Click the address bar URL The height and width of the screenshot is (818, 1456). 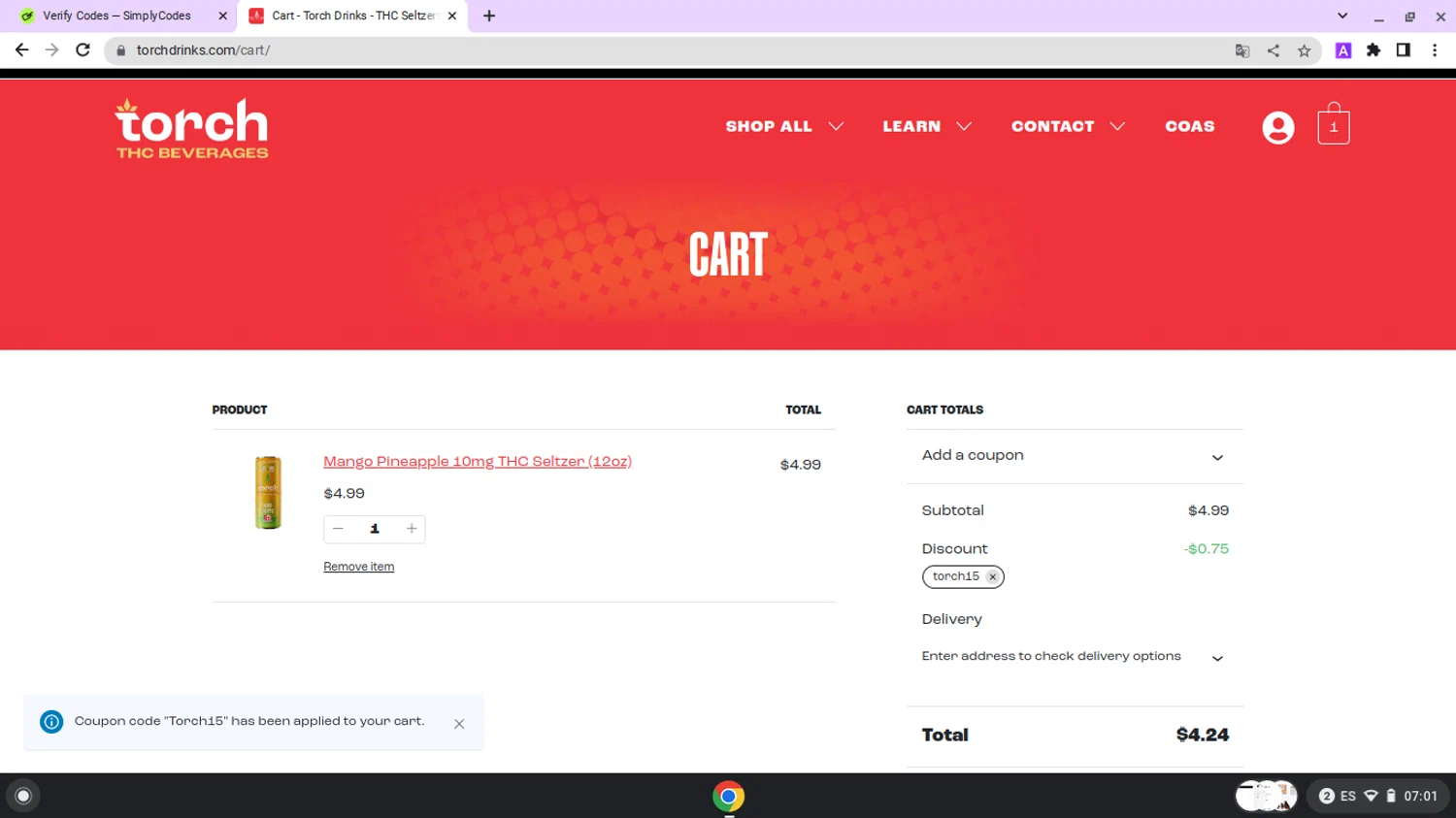click(203, 50)
